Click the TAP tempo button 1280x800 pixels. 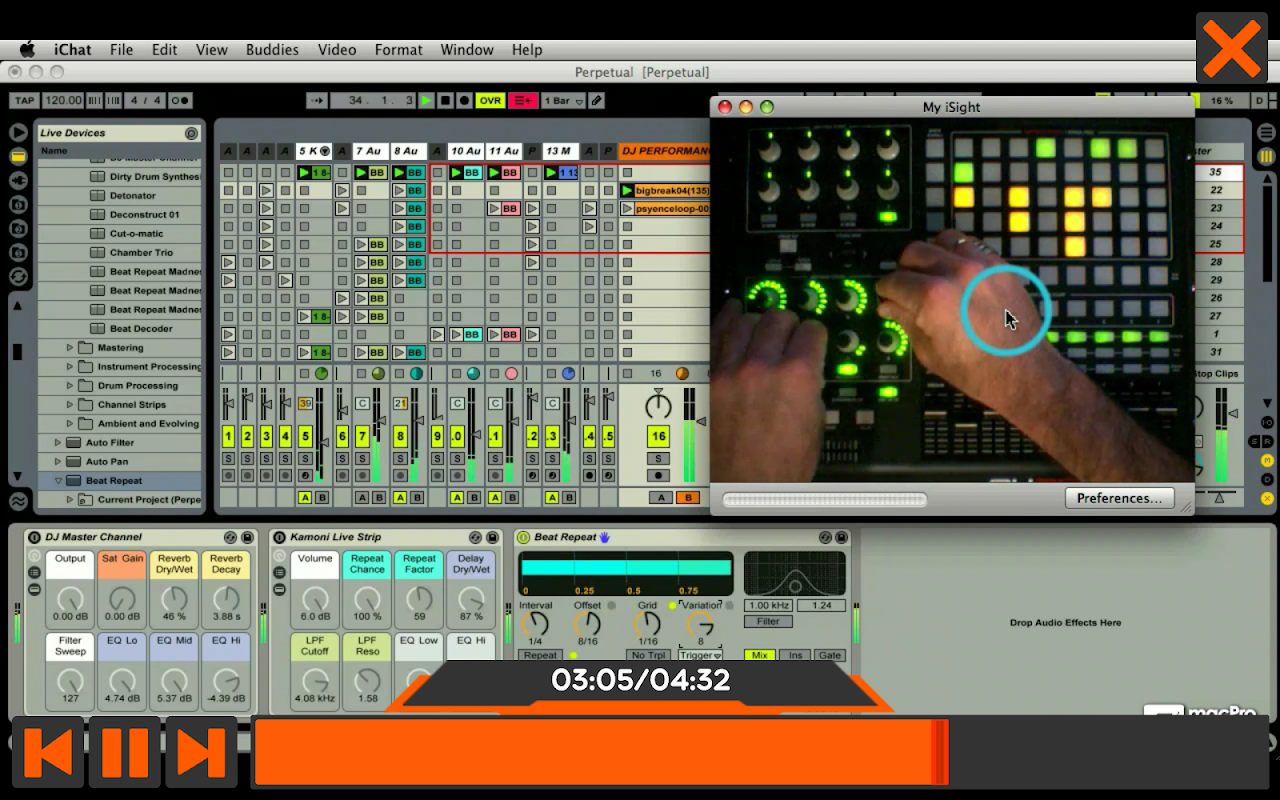[x=24, y=101]
